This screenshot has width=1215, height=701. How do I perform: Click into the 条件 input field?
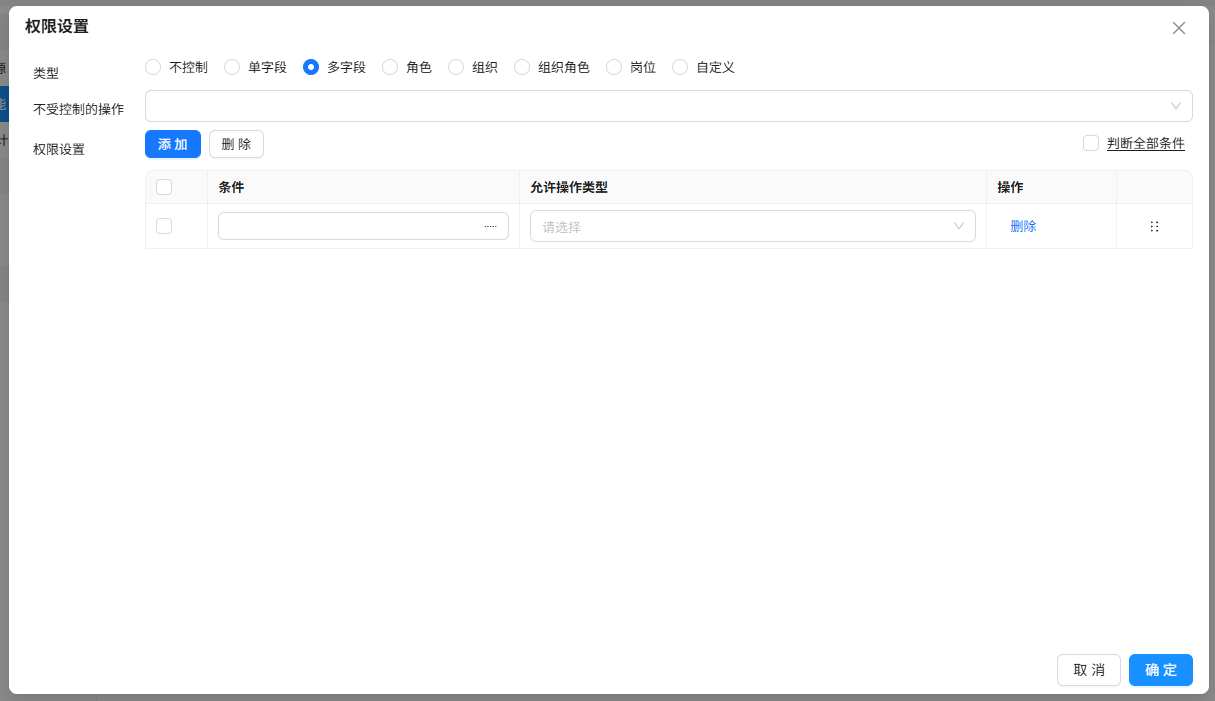pyautogui.click(x=363, y=226)
